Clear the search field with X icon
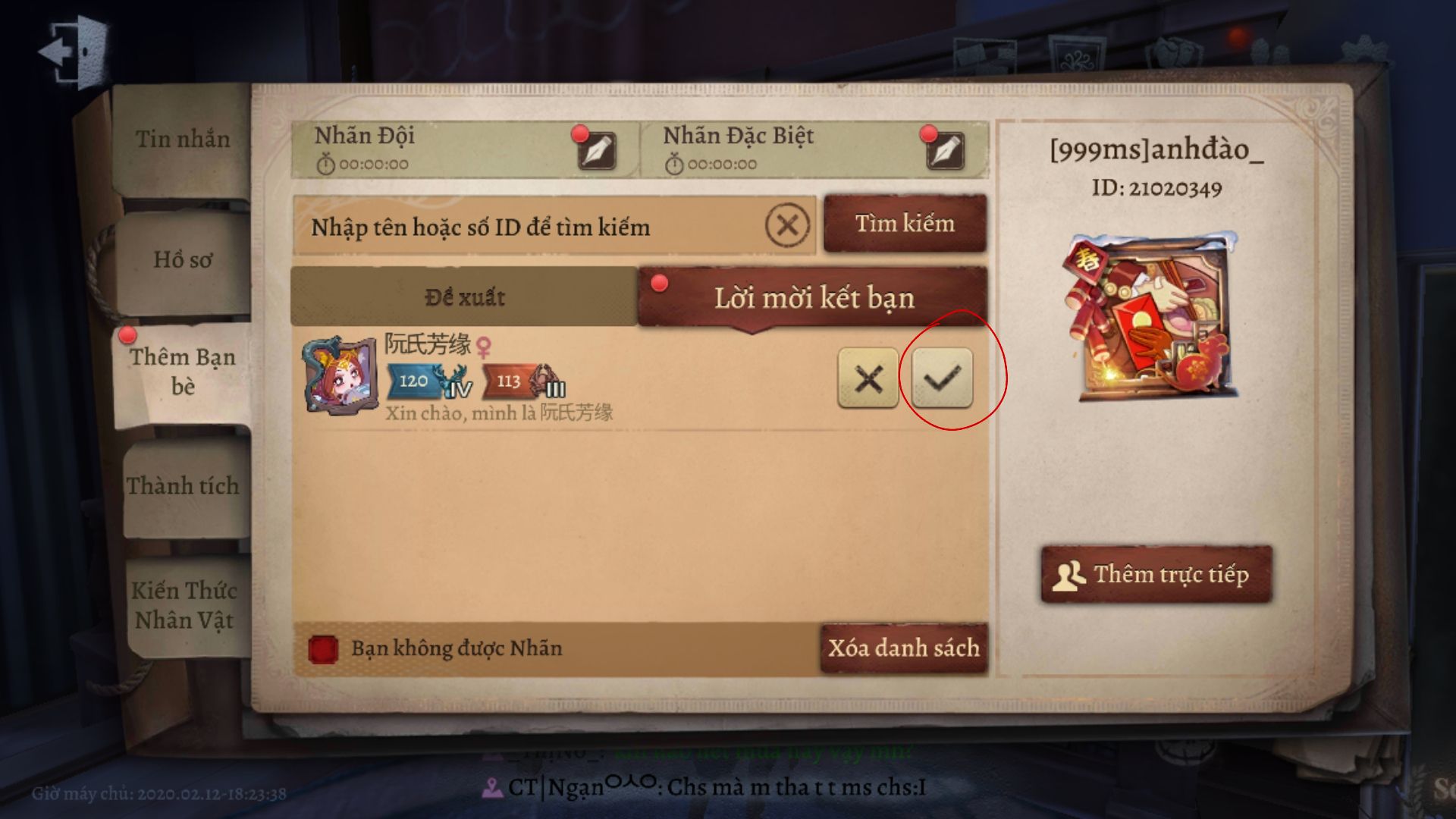1456x819 pixels. (x=787, y=225)
